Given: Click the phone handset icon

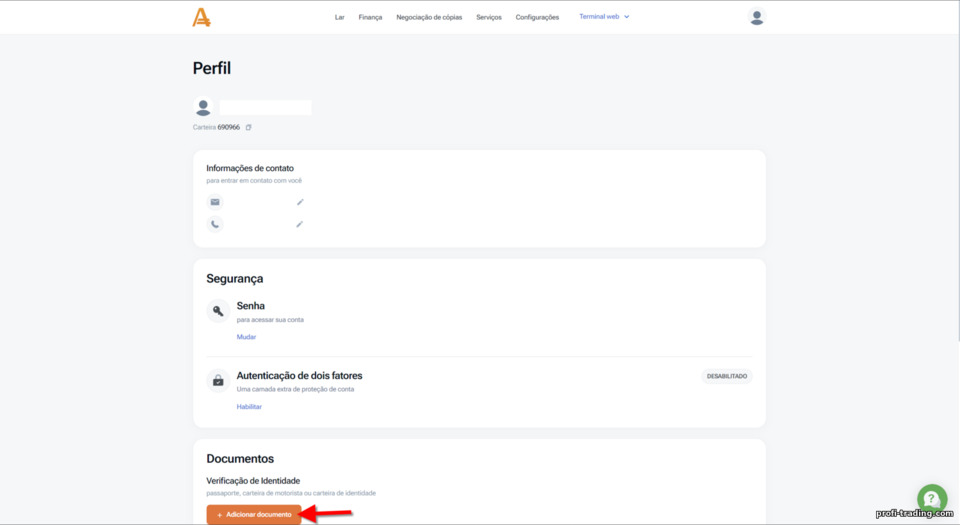Looking at the screenshot, I should pos(215,224).
